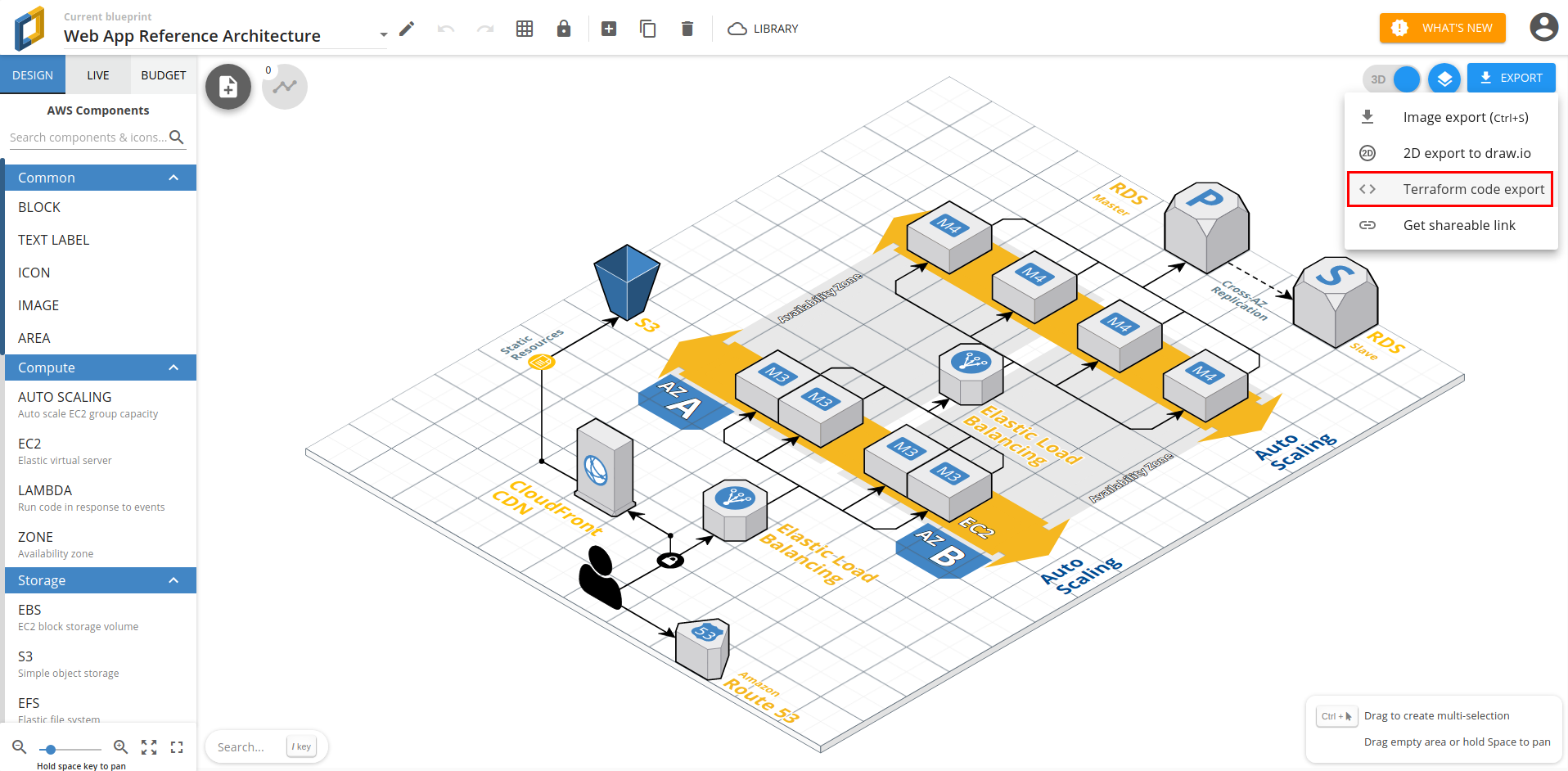
Task: Adjust the zoom slider at bottom left
Action: (x=52, y=748)
